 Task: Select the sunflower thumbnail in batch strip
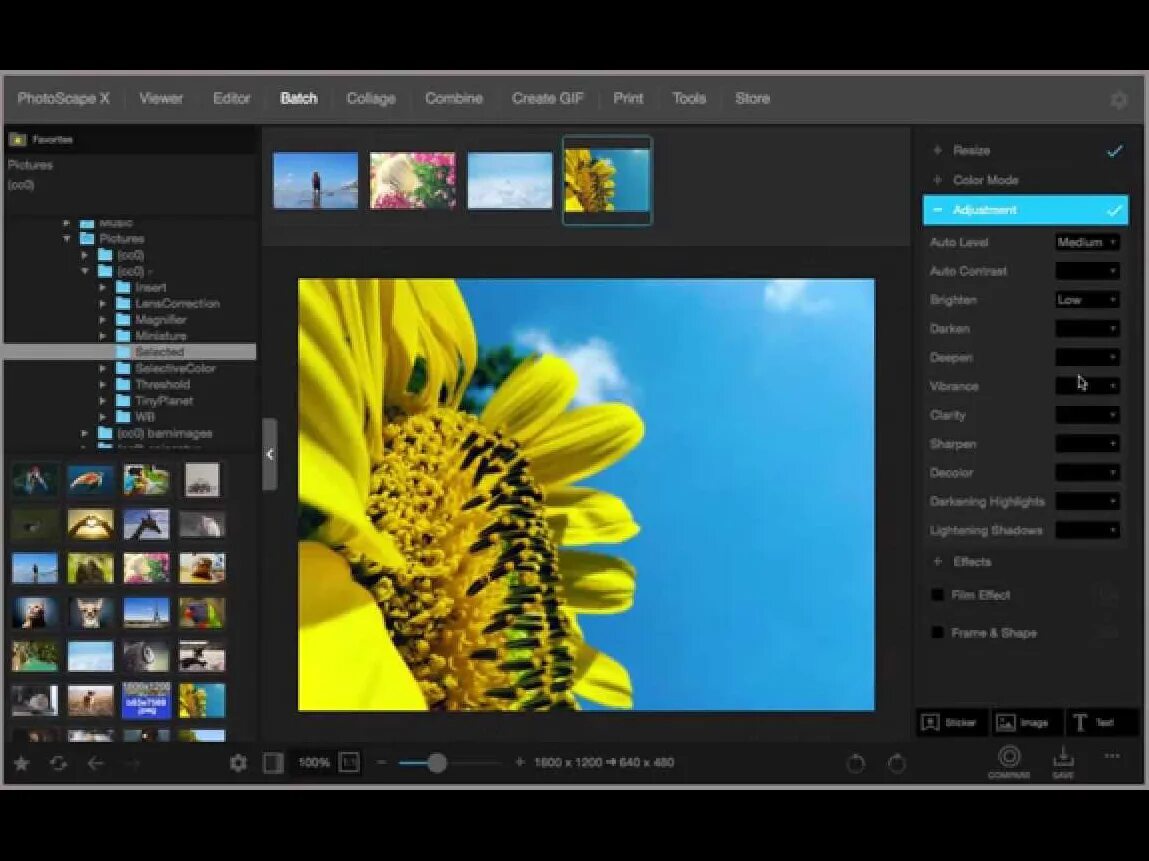(x=607, y=180)
